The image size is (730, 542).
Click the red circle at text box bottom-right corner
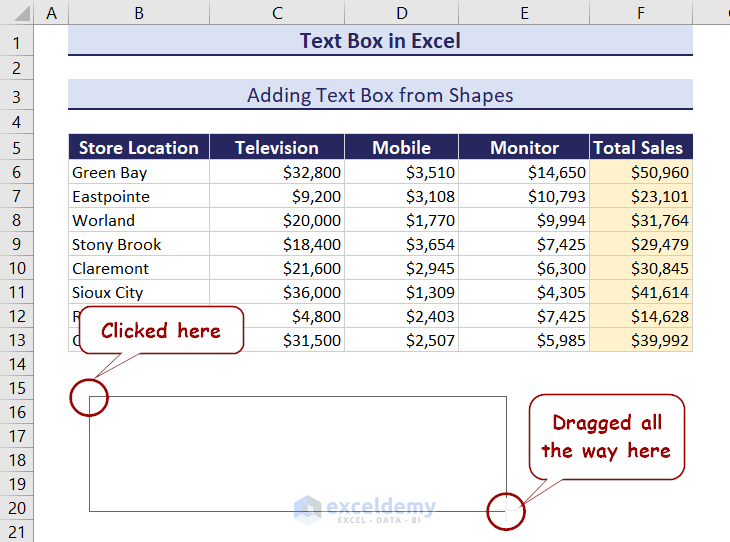pos(505,511)
